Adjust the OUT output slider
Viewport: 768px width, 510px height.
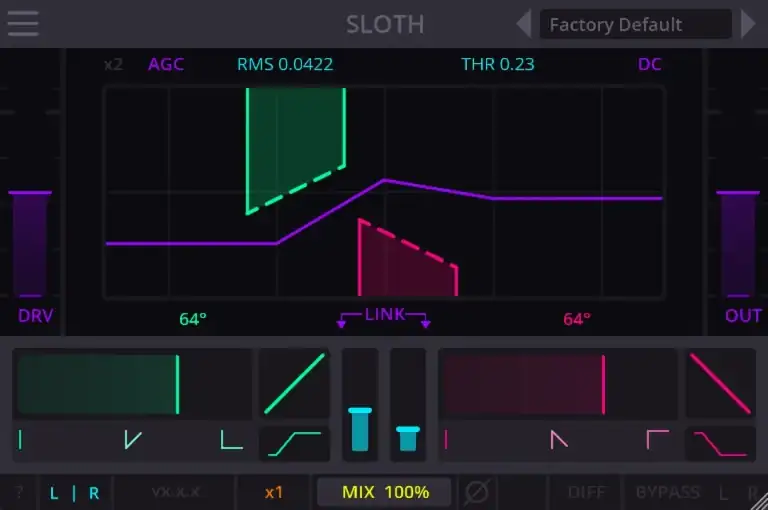738,244
